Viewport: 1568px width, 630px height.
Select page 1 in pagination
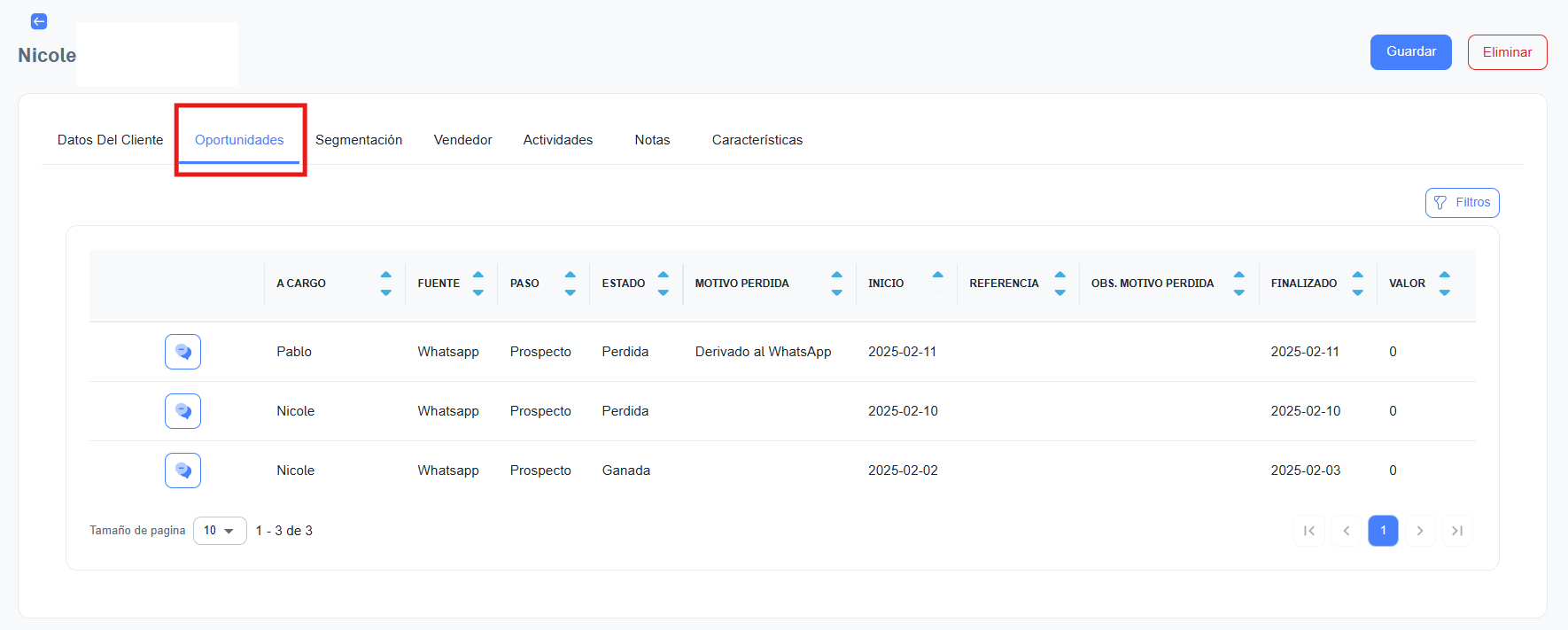tap(1383, 531)
